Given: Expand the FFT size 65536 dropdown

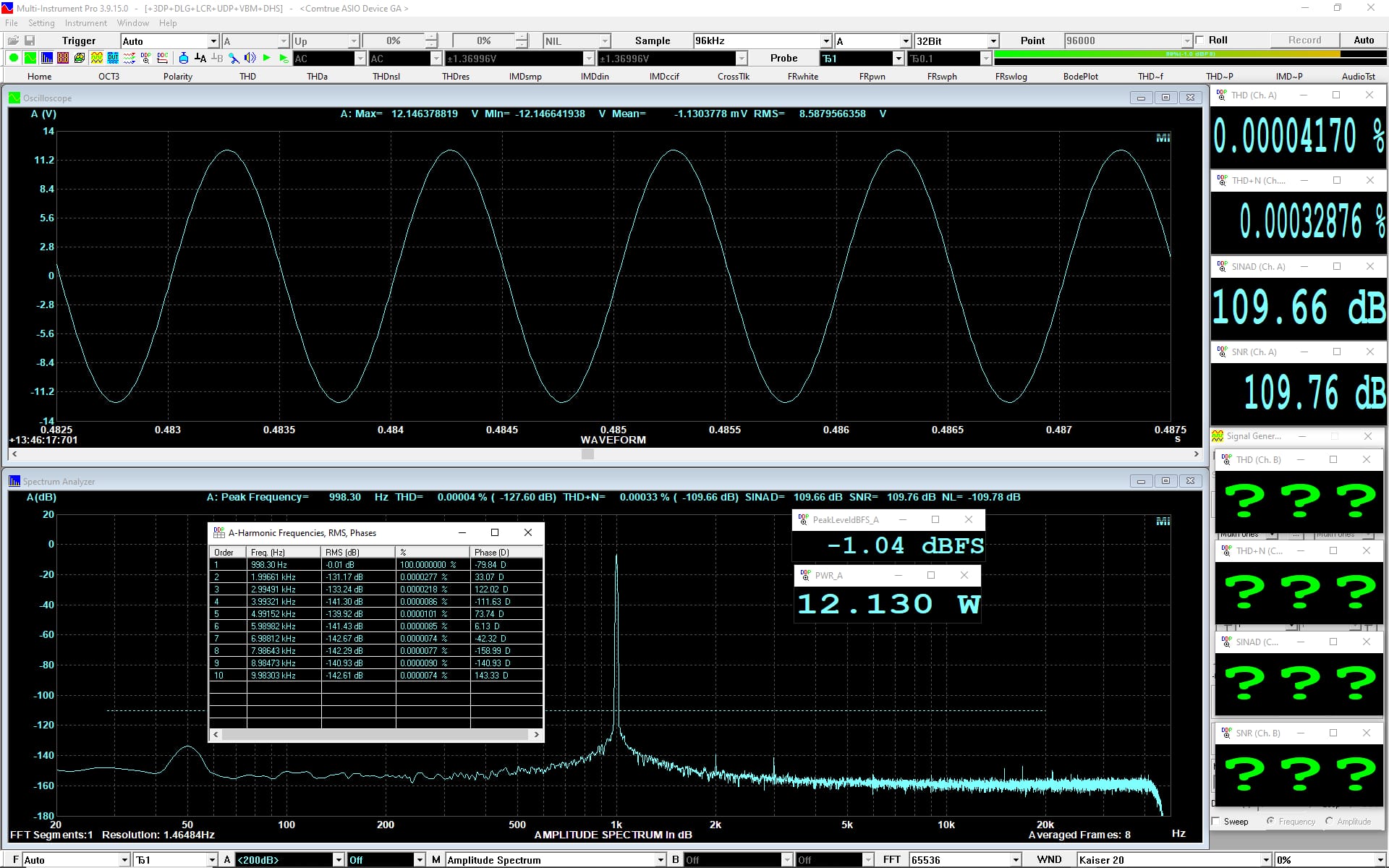Looking at the screenshot, I should pos(1016,859).
